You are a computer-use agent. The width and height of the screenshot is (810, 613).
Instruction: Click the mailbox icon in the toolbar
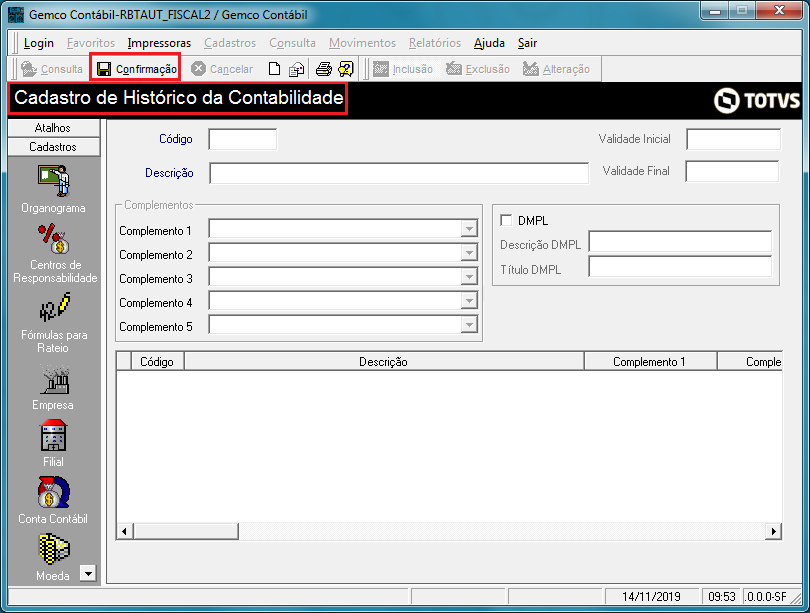tap(297, 69)
